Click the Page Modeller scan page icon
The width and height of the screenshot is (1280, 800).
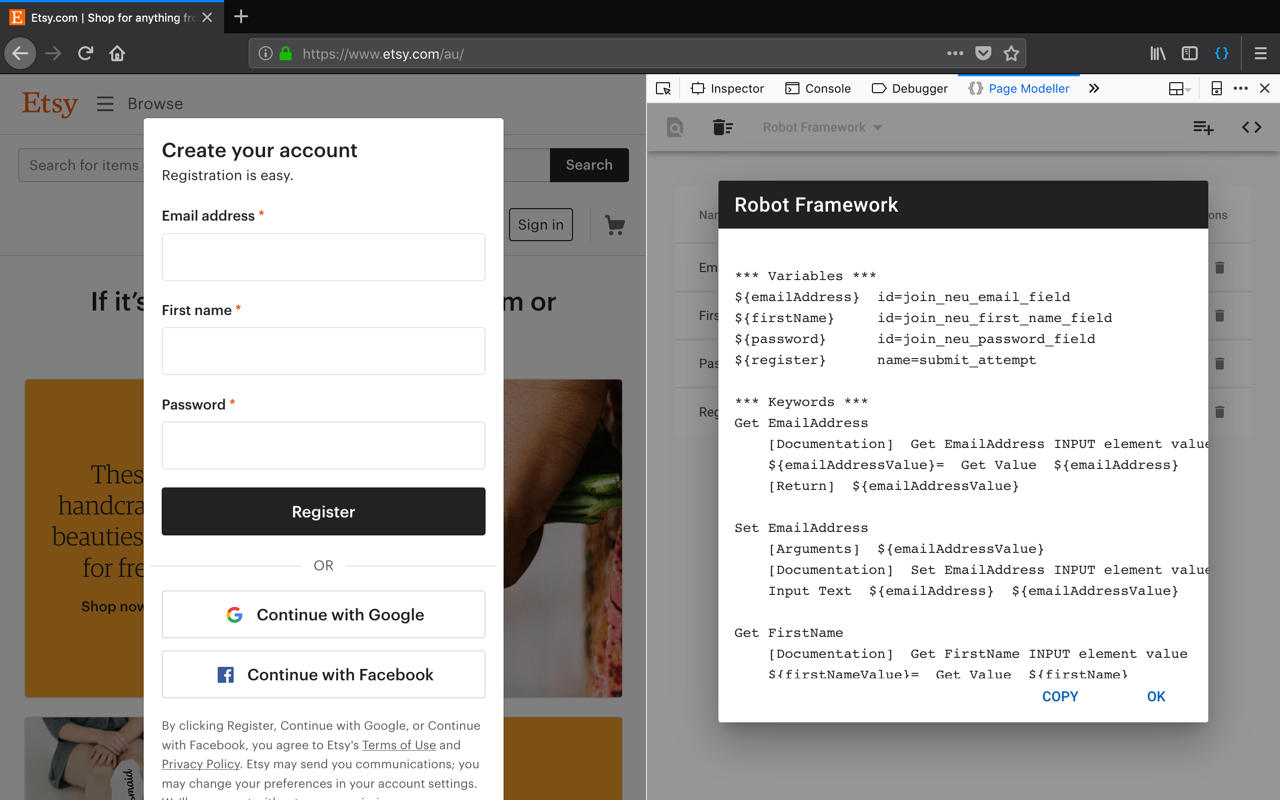click(x=675, y=127)
